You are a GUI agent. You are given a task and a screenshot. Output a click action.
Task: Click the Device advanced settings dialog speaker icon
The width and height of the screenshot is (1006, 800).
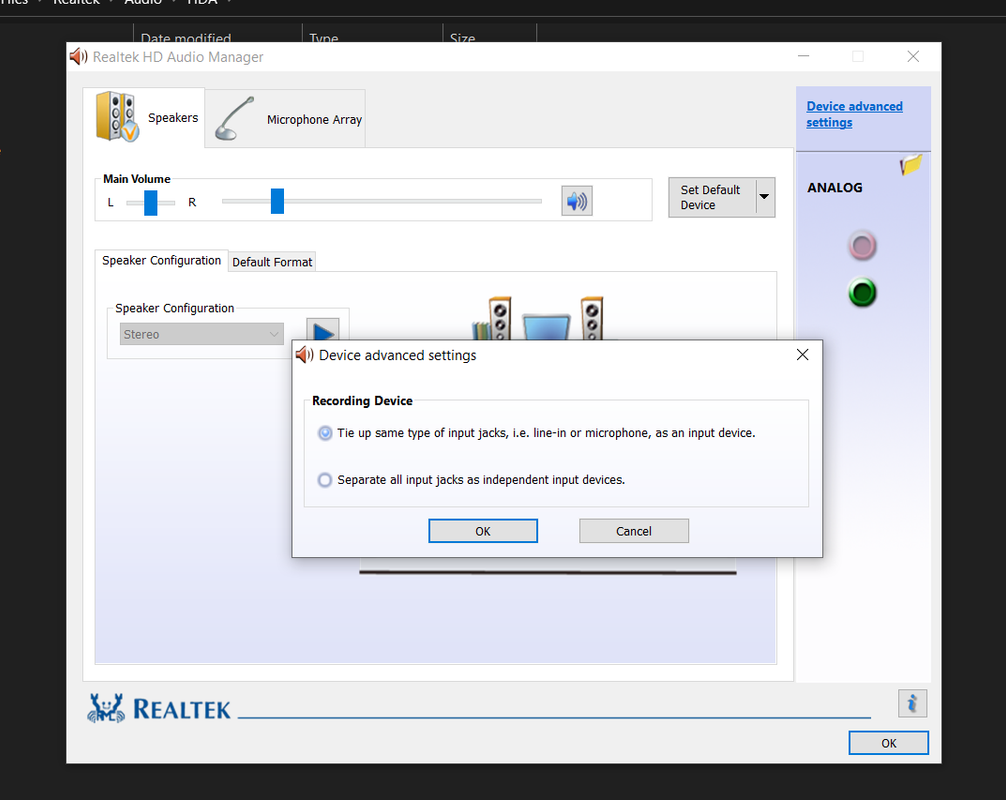click(x=304, y=355)
